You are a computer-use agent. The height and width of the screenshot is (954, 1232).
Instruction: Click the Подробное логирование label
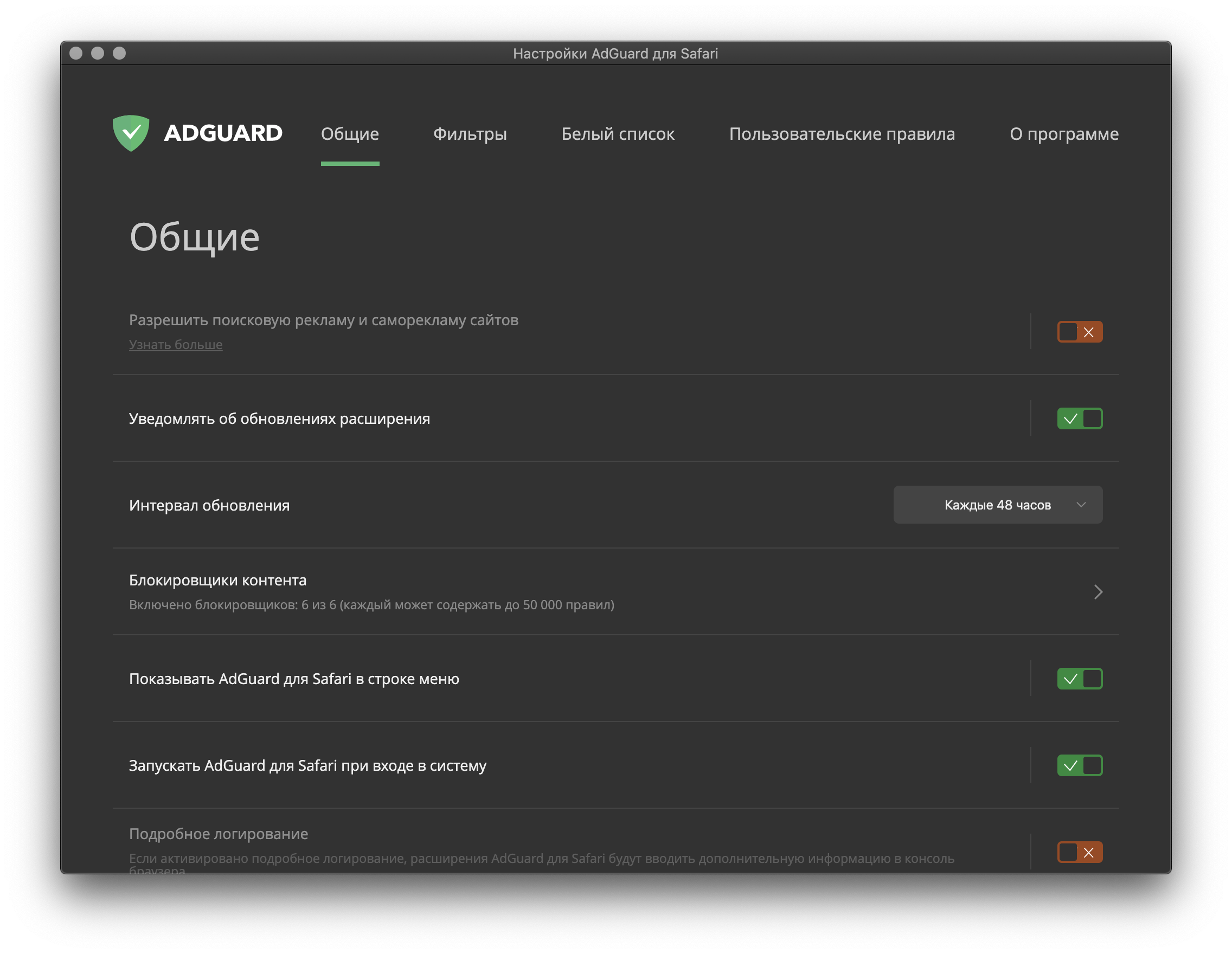click(219, 834)
